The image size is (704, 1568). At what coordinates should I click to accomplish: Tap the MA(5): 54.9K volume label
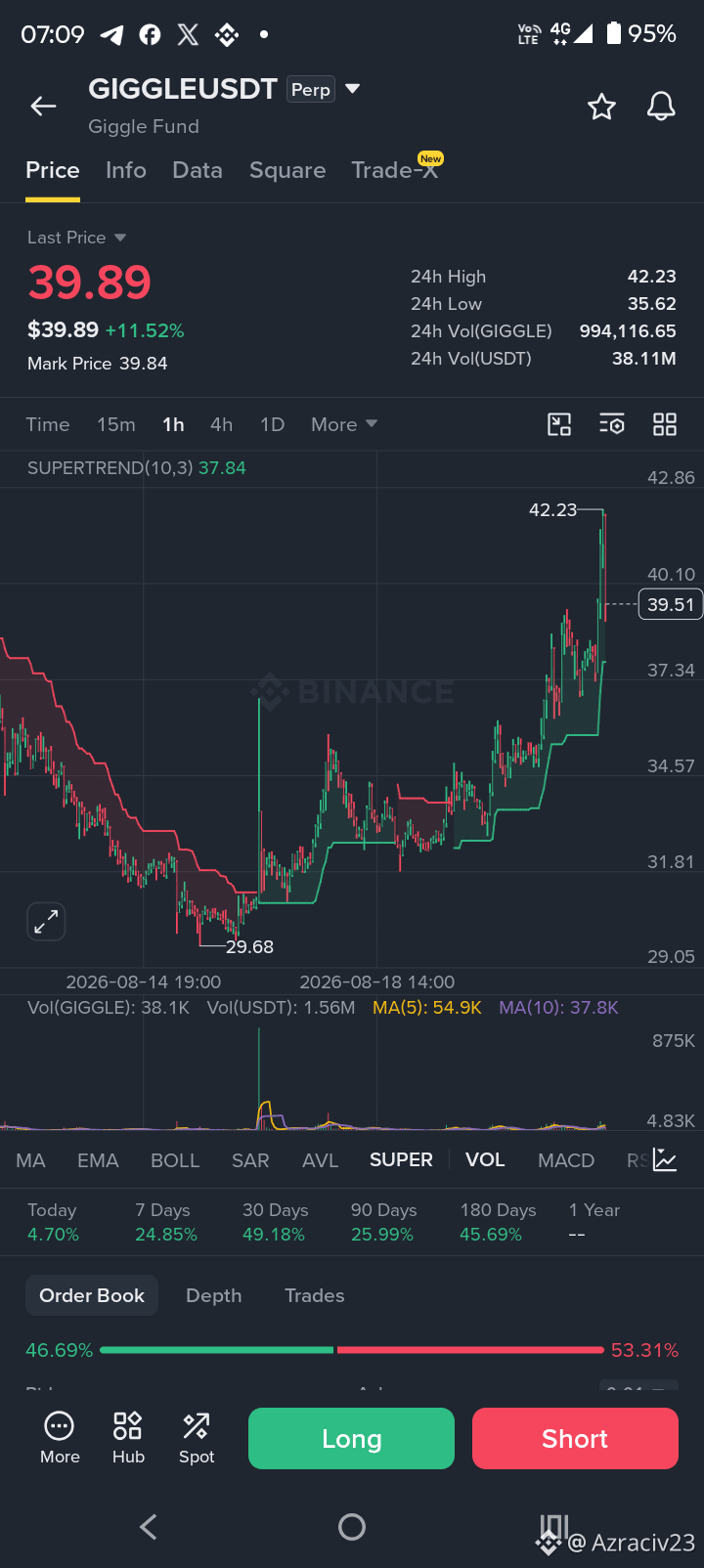point(427,1008)
